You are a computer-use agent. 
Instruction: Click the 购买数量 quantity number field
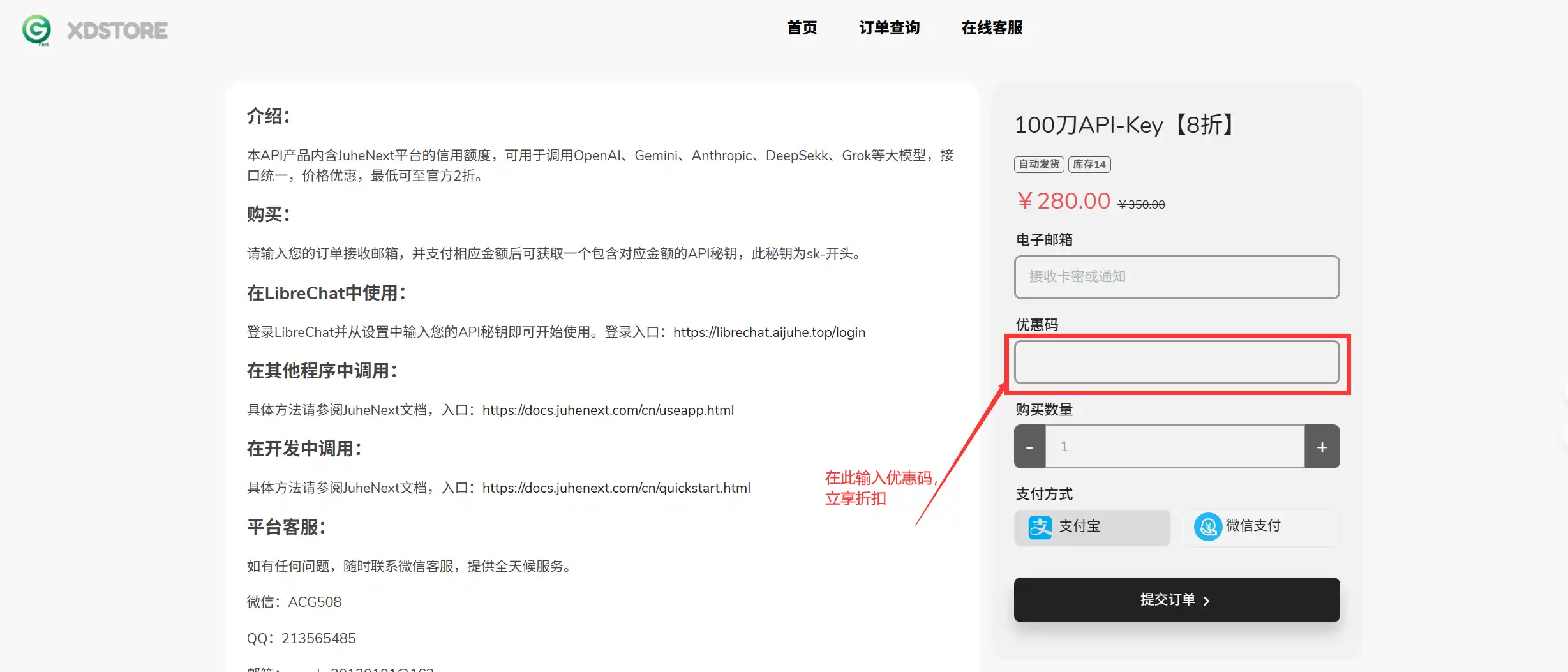[x=1175, y=447]
